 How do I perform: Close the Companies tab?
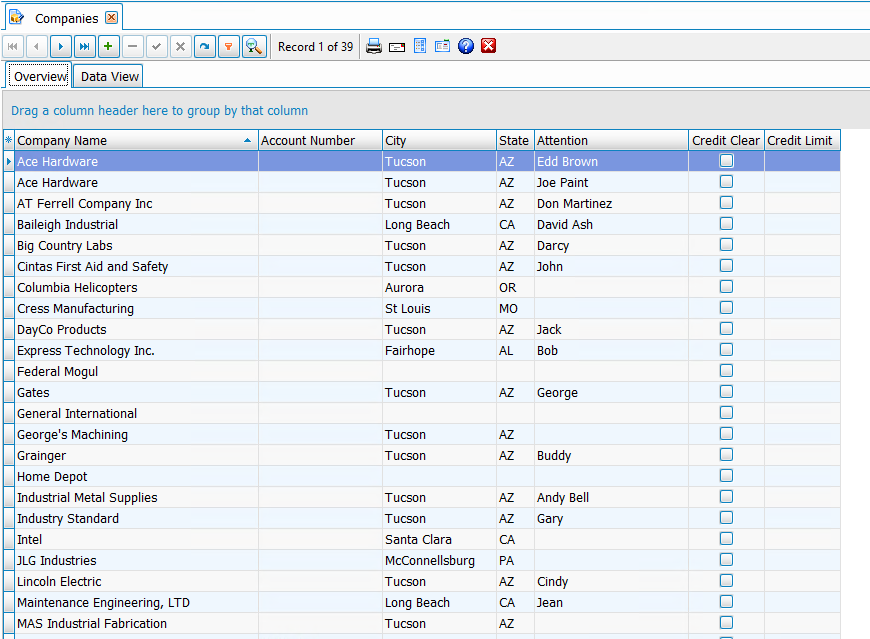(112, 18)
